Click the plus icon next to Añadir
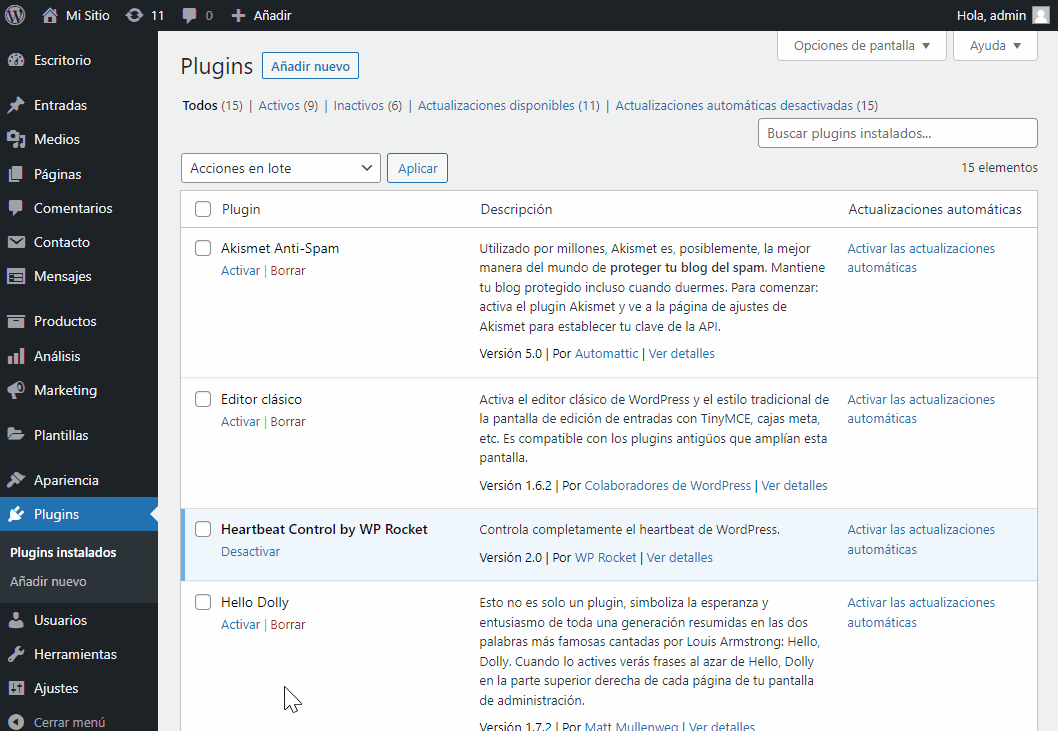 pos(238,16)
